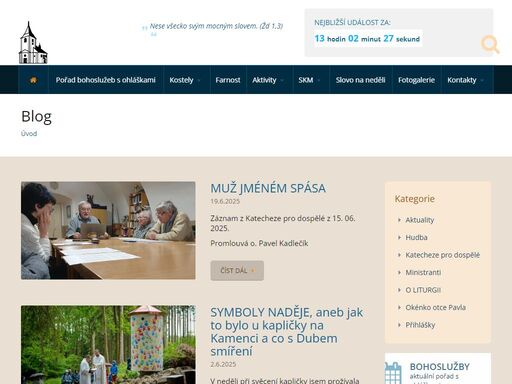Open the Fotogalerie menu item

click(x=416, y=80)
